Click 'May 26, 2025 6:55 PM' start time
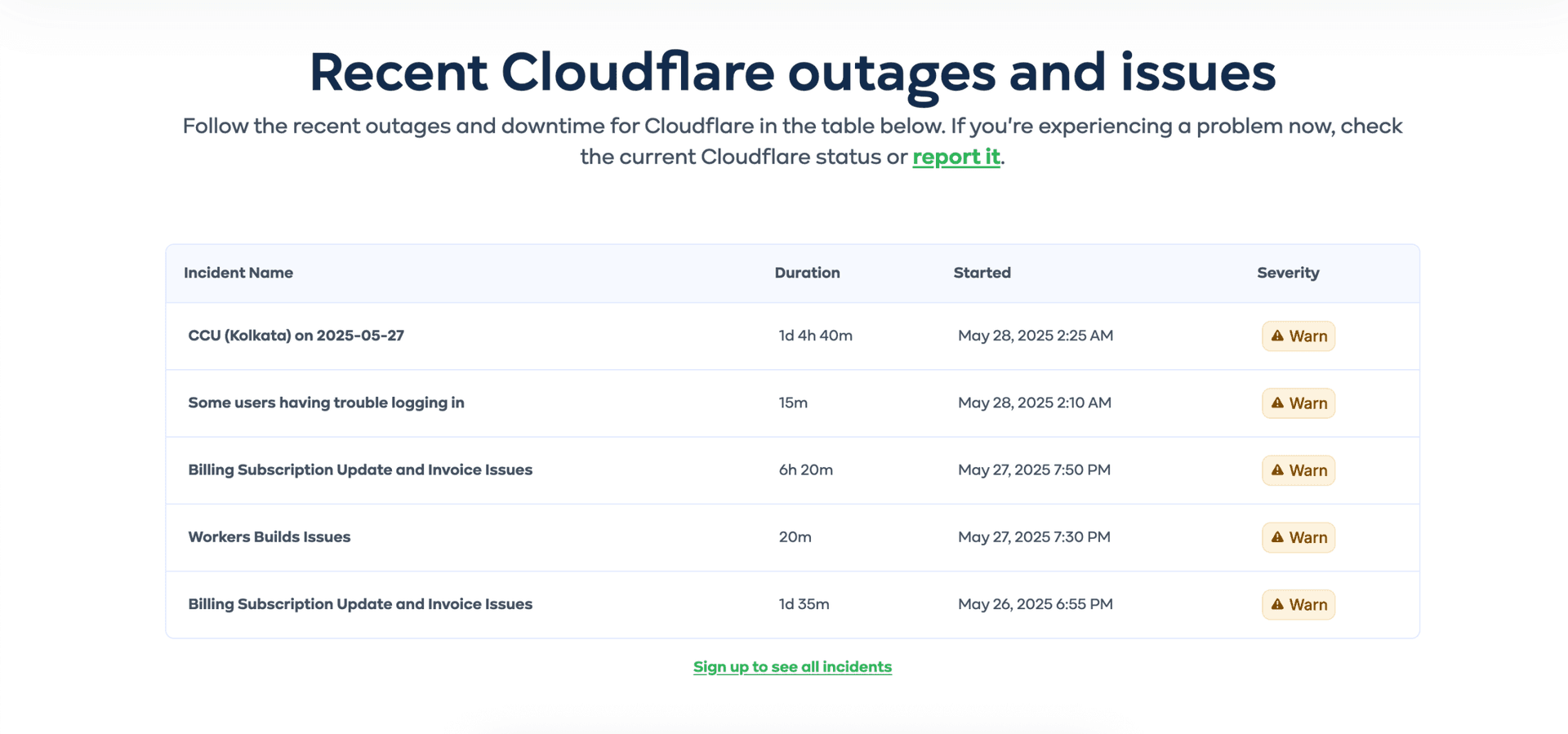Image resolution: width=1568 pixels, height=734 pixels. [1035, 604]
